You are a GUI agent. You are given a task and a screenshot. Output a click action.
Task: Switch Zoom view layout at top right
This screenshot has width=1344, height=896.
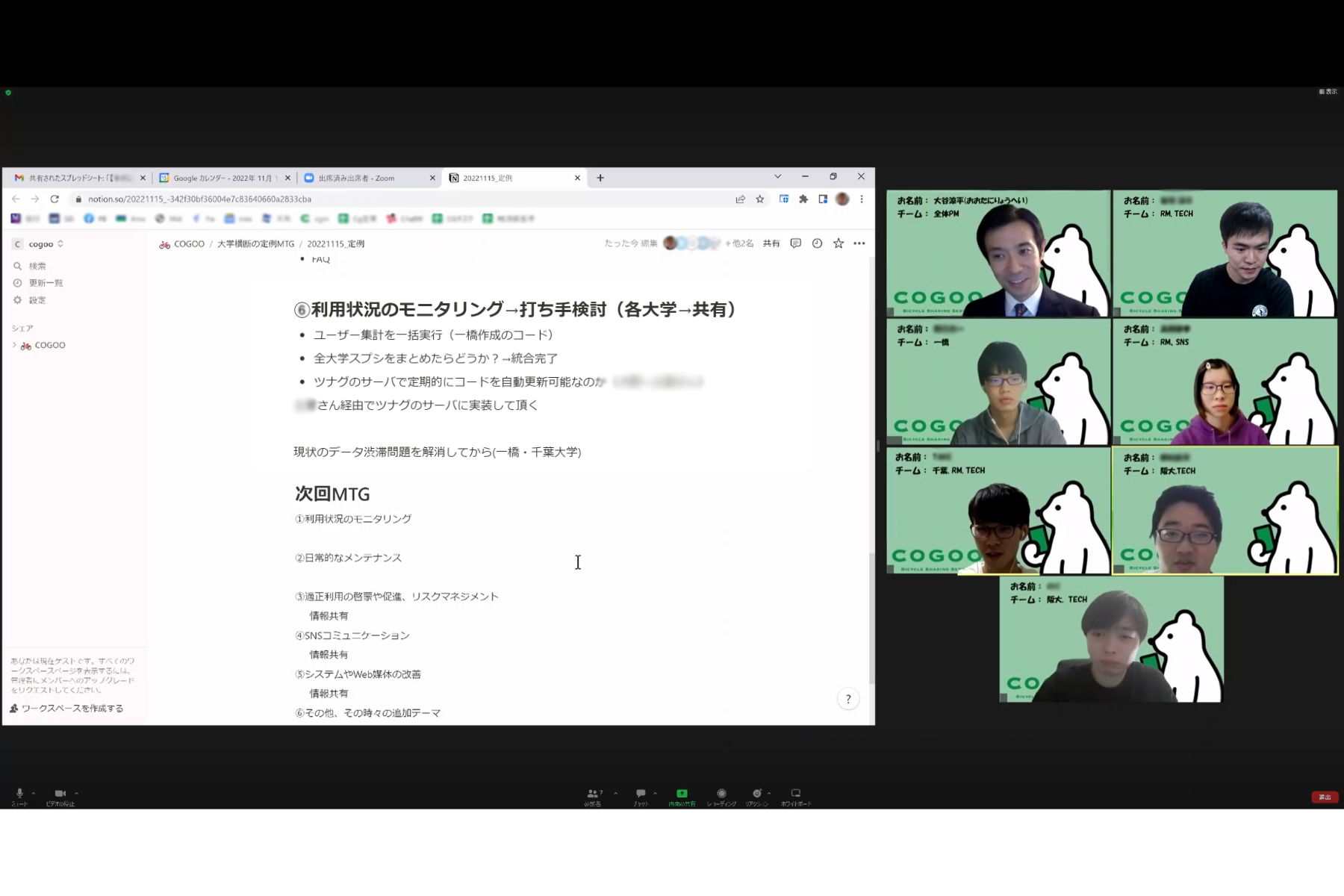pos(1328,91)
